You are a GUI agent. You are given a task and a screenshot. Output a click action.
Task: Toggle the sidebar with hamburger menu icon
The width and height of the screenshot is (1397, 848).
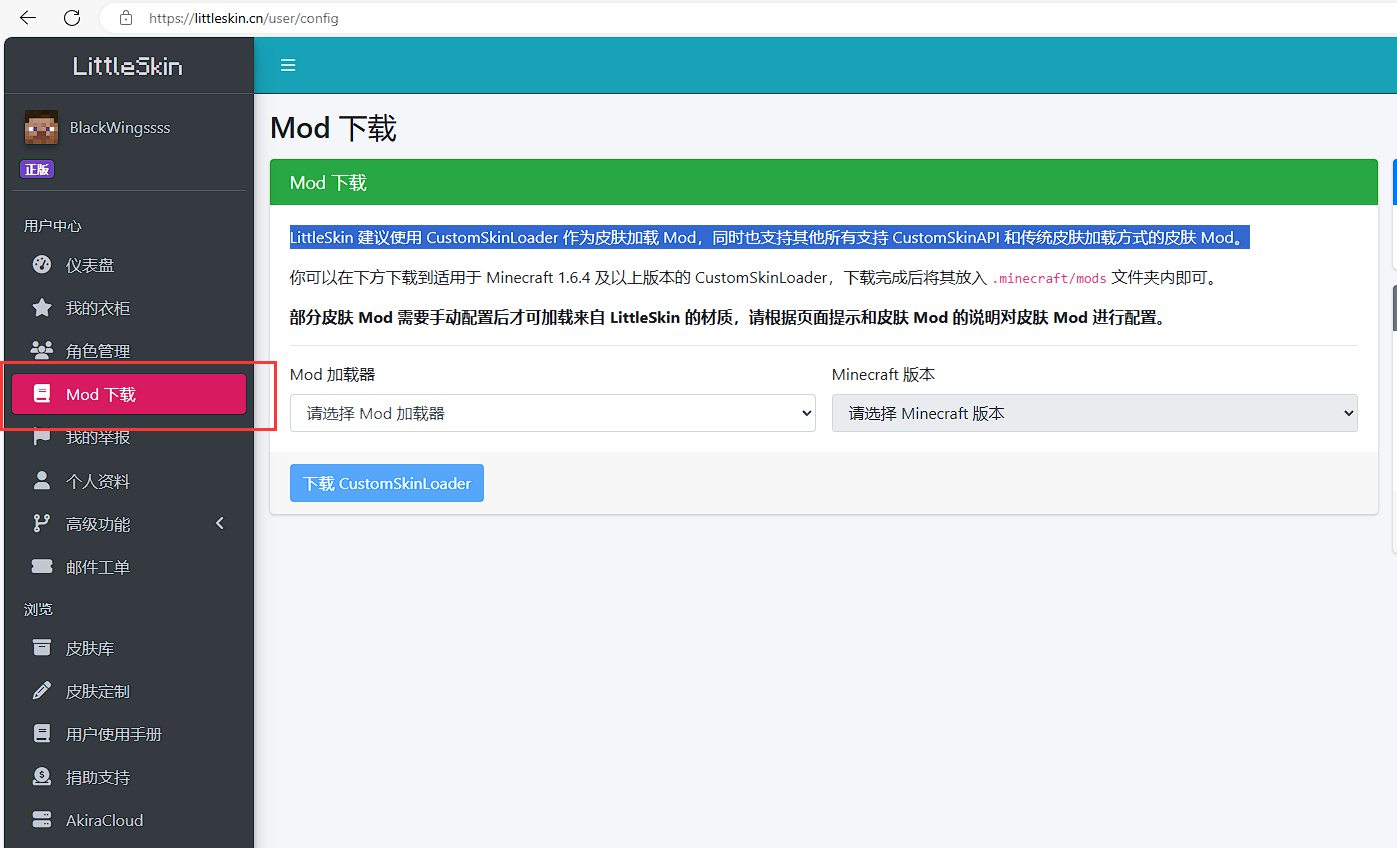coord(288,66)
